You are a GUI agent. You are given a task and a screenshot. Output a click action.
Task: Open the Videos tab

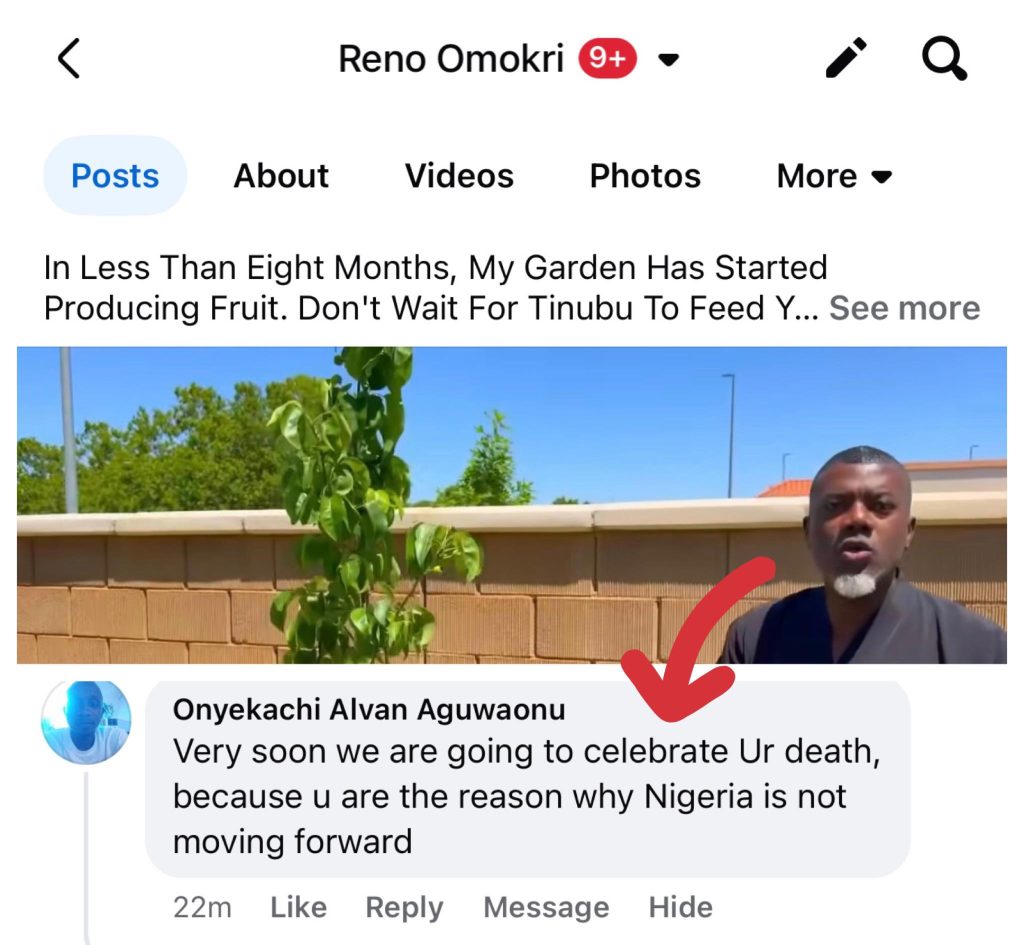pyautogui.click(x=459, y=176)
